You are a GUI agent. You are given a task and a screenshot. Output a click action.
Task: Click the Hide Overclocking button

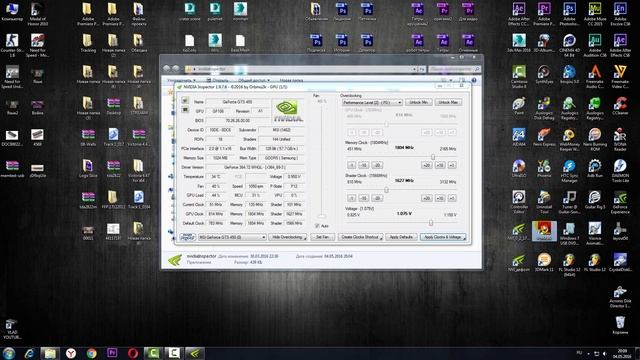click(x=287, y=237)
